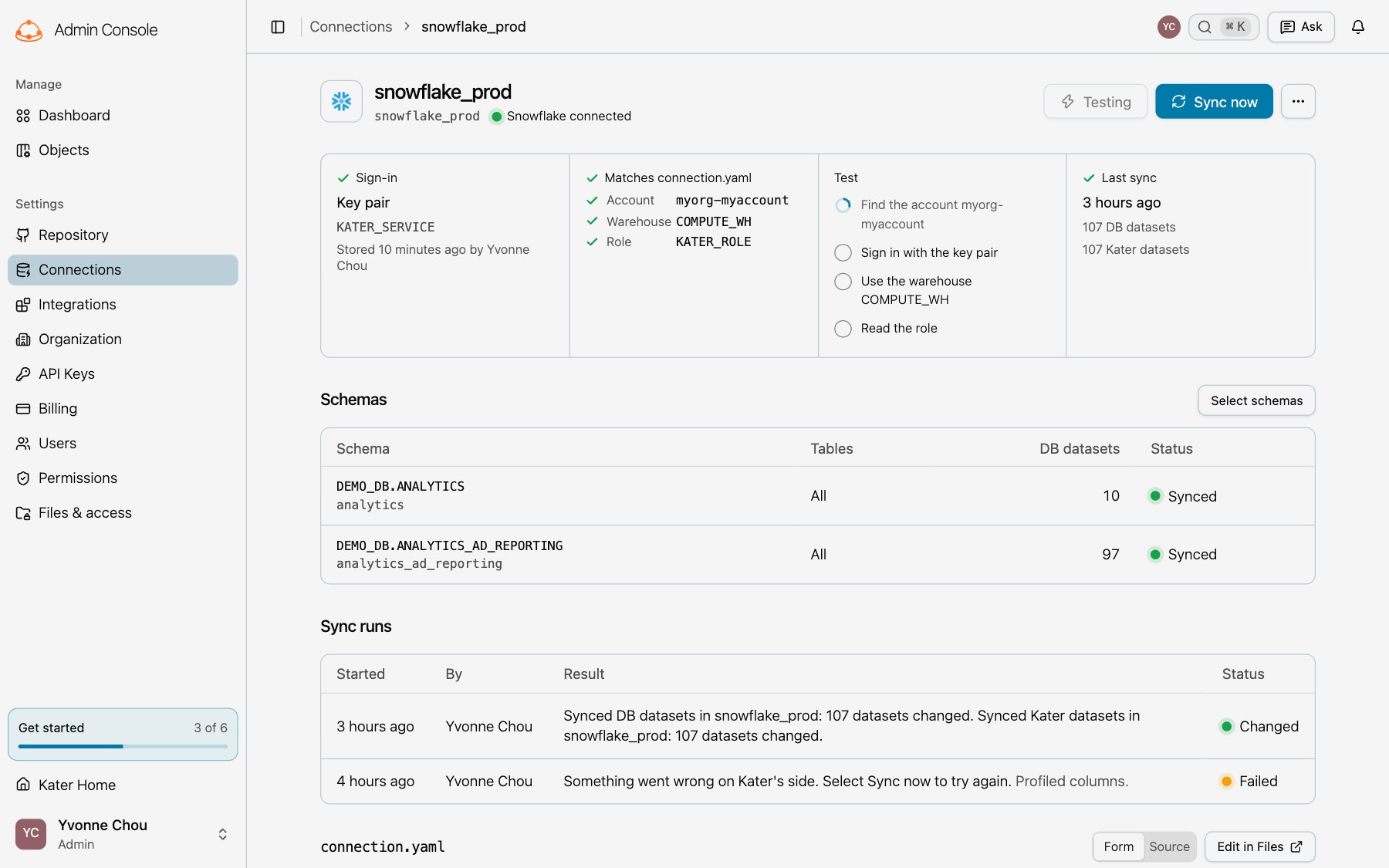Screen dimensions: 1389x868
Task: Select the 'Sign in with the key pair' step
Action: [916, 253]
